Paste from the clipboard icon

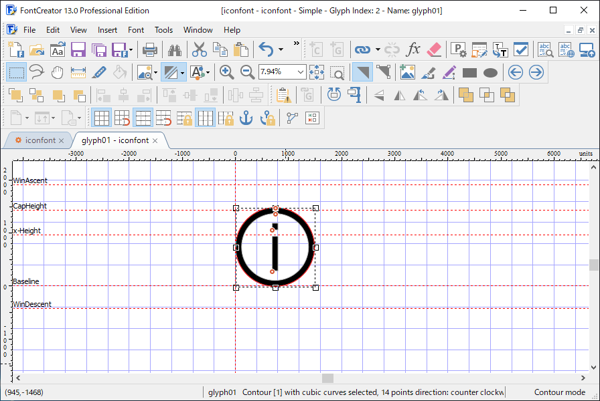241,50
